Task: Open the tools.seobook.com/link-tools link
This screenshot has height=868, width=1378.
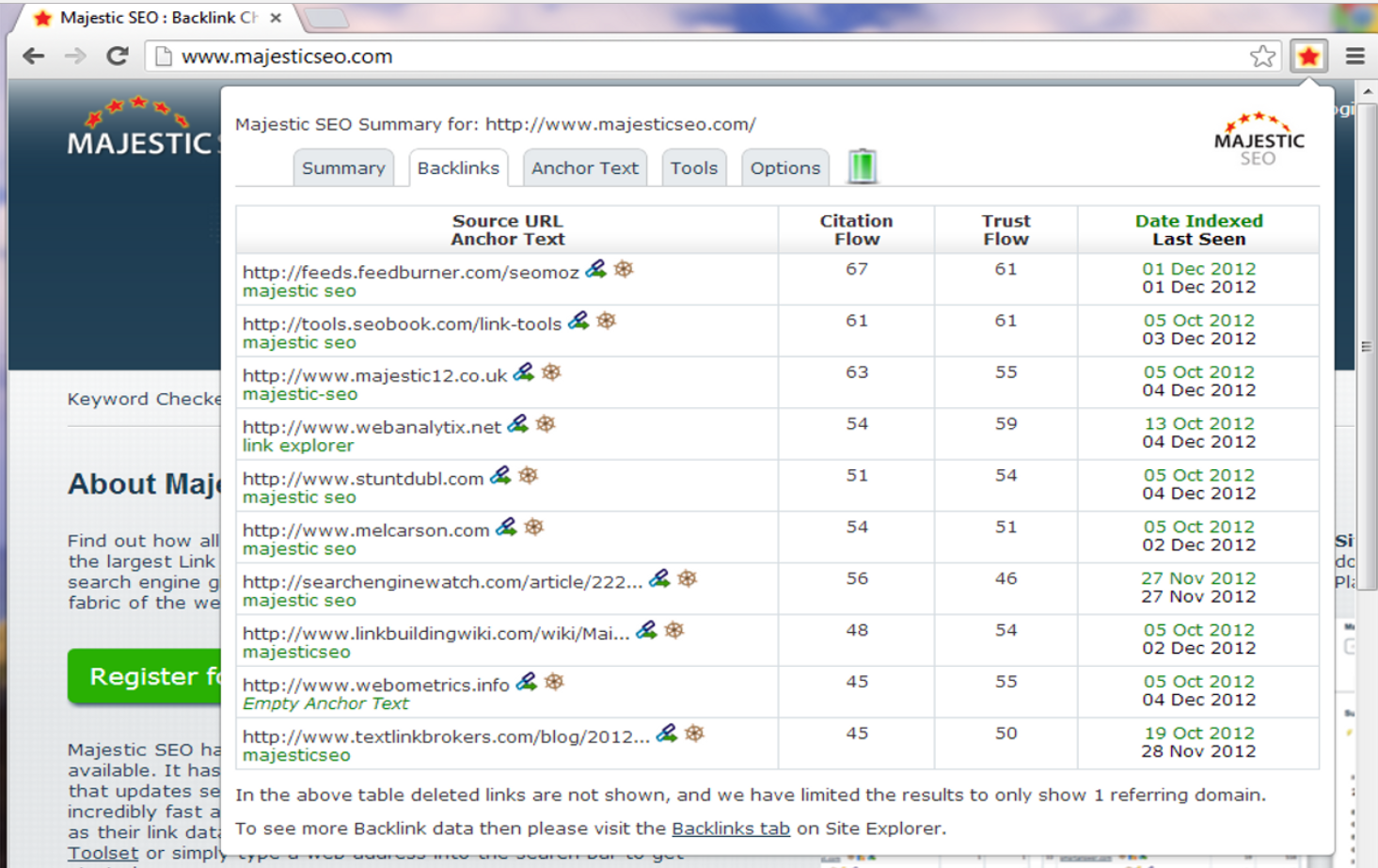Action: coord(402,324)
